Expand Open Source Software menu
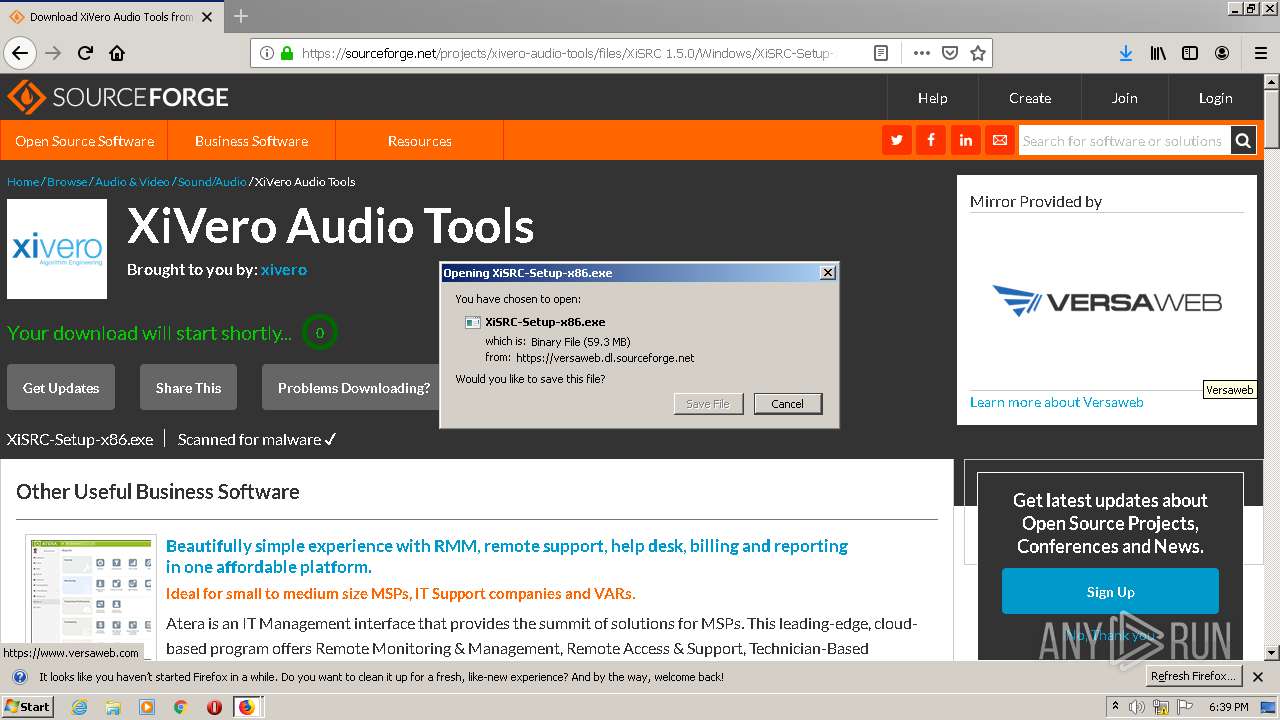 pyautogui.click(x=85, y=141)
